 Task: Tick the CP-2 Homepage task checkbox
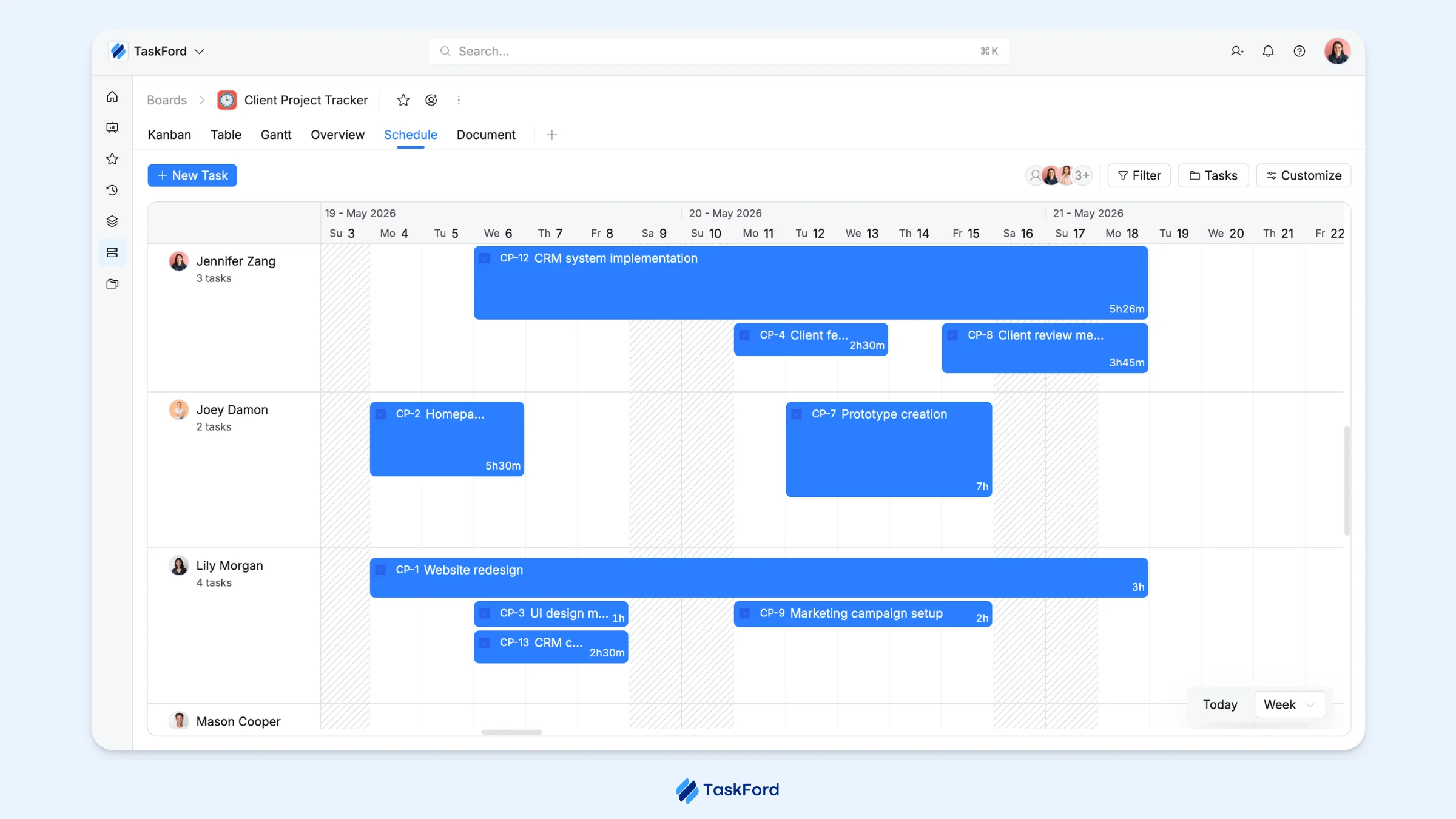click(x=381, y=414)
